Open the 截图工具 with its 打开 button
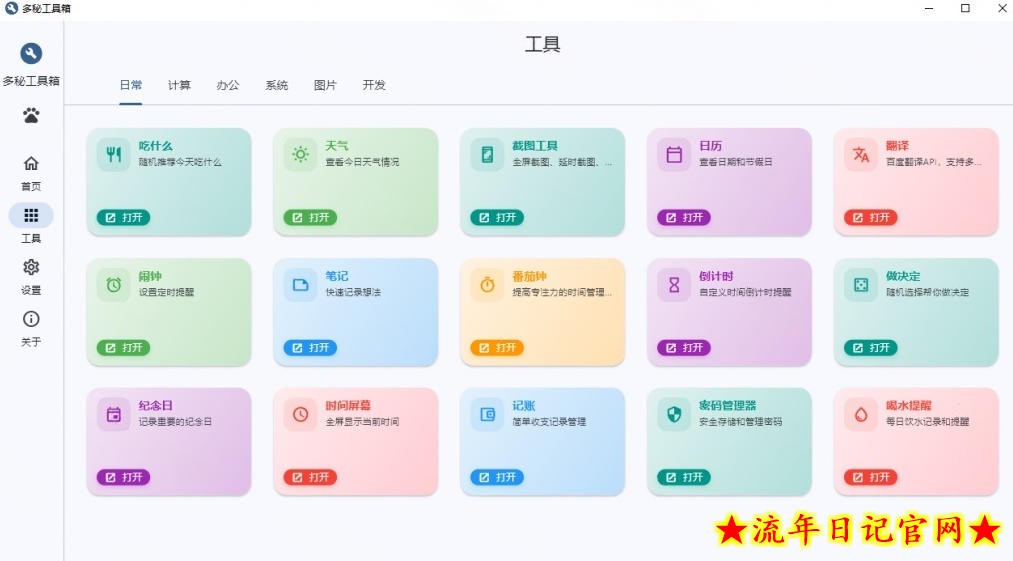This screenshot has width=1013, height=561. pyautogui.click(x=497, y=218)
